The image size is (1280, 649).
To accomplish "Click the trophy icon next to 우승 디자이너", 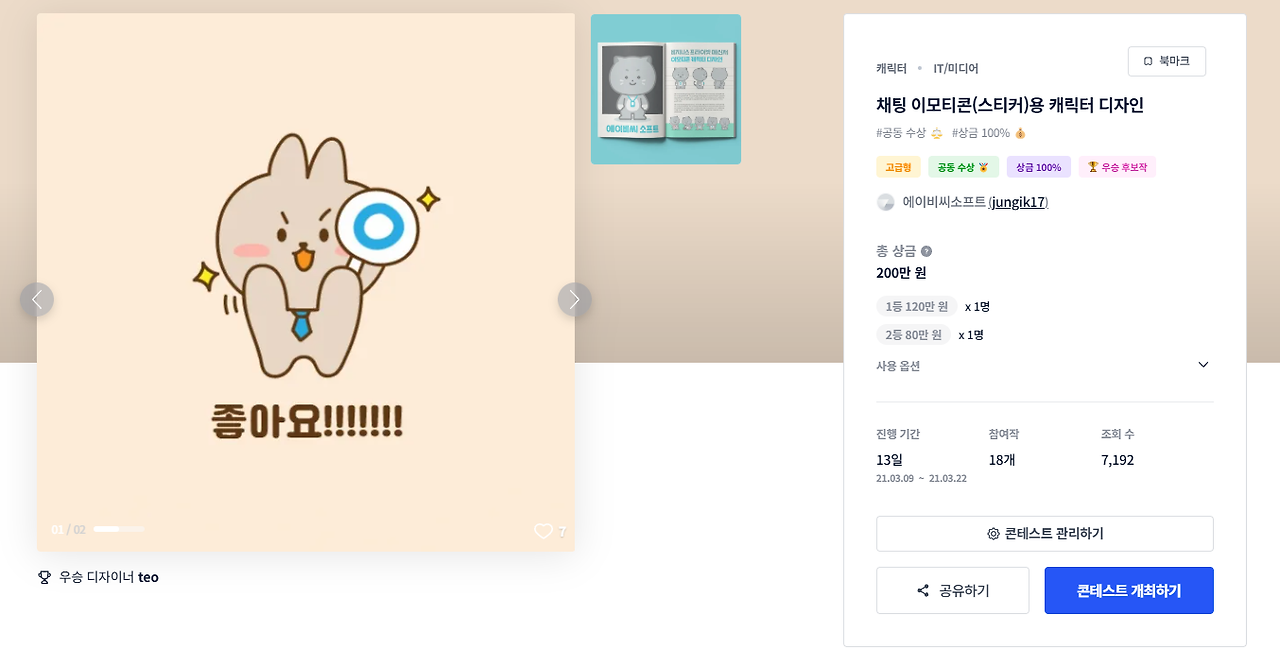I will [x=44, y=577].
